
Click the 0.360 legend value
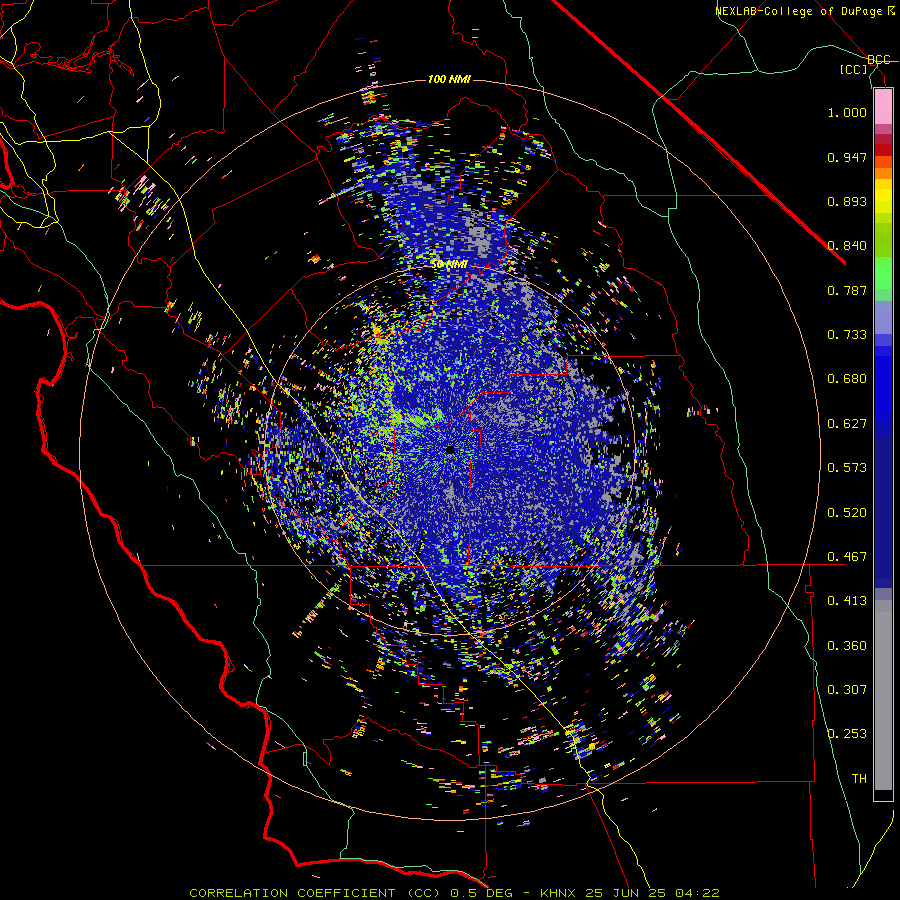(x=847, y=646)
